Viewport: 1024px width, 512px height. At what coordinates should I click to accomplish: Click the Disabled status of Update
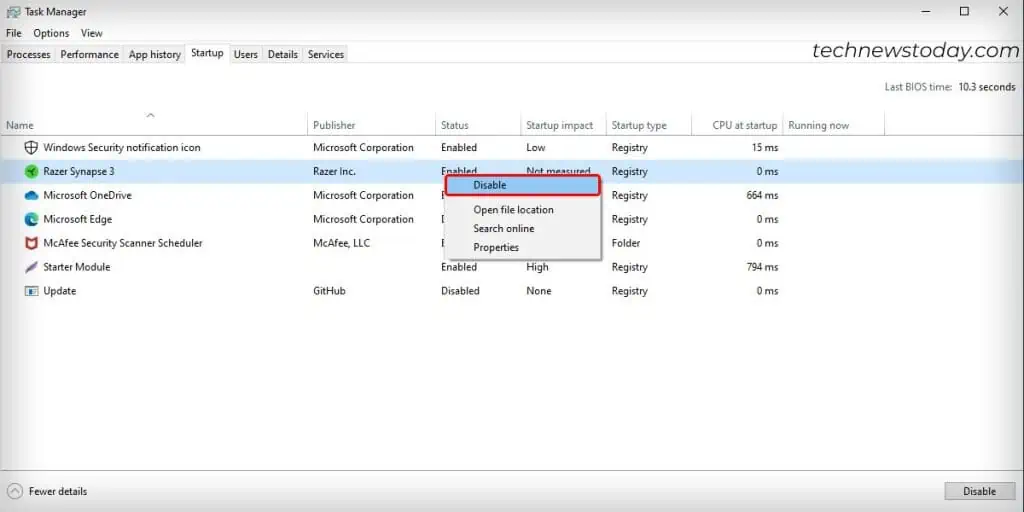point(460,291)
